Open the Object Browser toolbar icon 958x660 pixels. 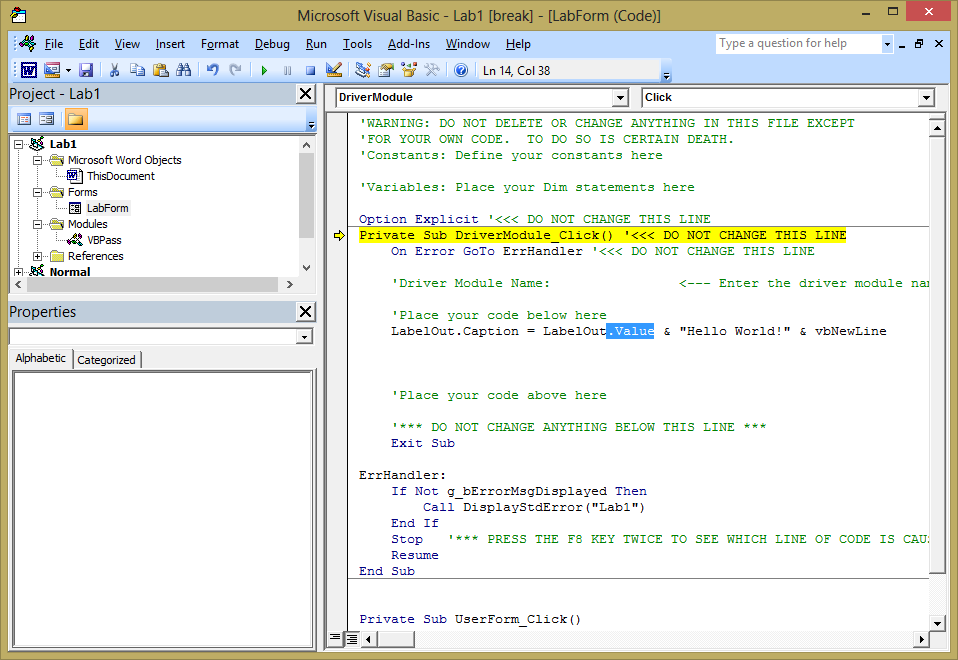tap(409, 70)
